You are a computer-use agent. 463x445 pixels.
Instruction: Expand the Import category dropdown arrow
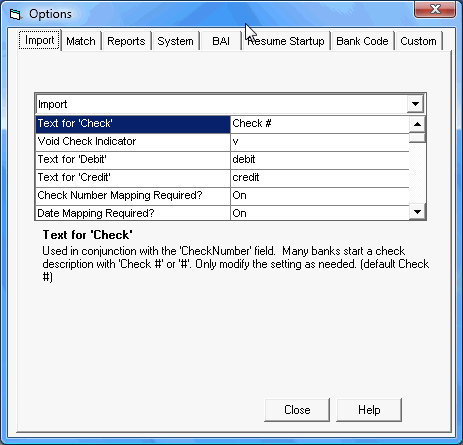point(415,104)
